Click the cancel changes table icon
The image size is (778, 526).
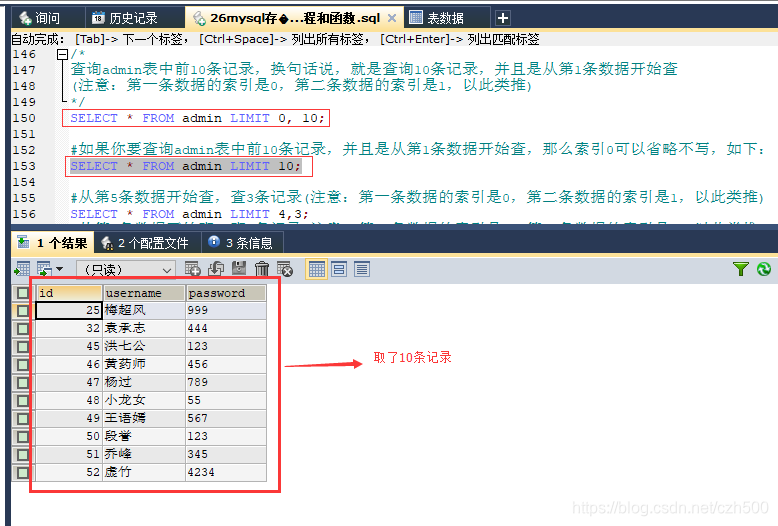point(285,269)
